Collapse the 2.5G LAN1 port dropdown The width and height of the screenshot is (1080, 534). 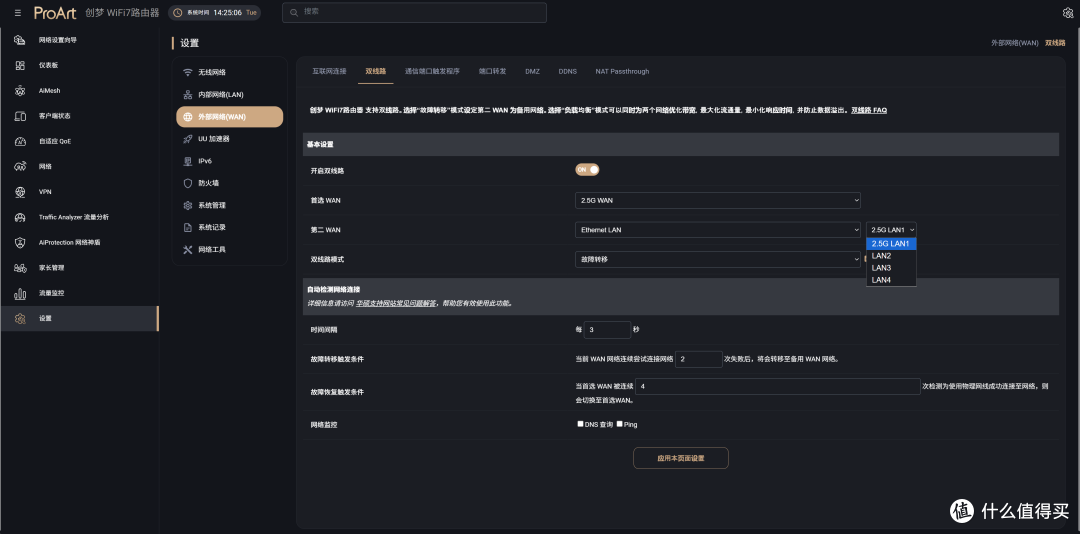tap(891, 229)
